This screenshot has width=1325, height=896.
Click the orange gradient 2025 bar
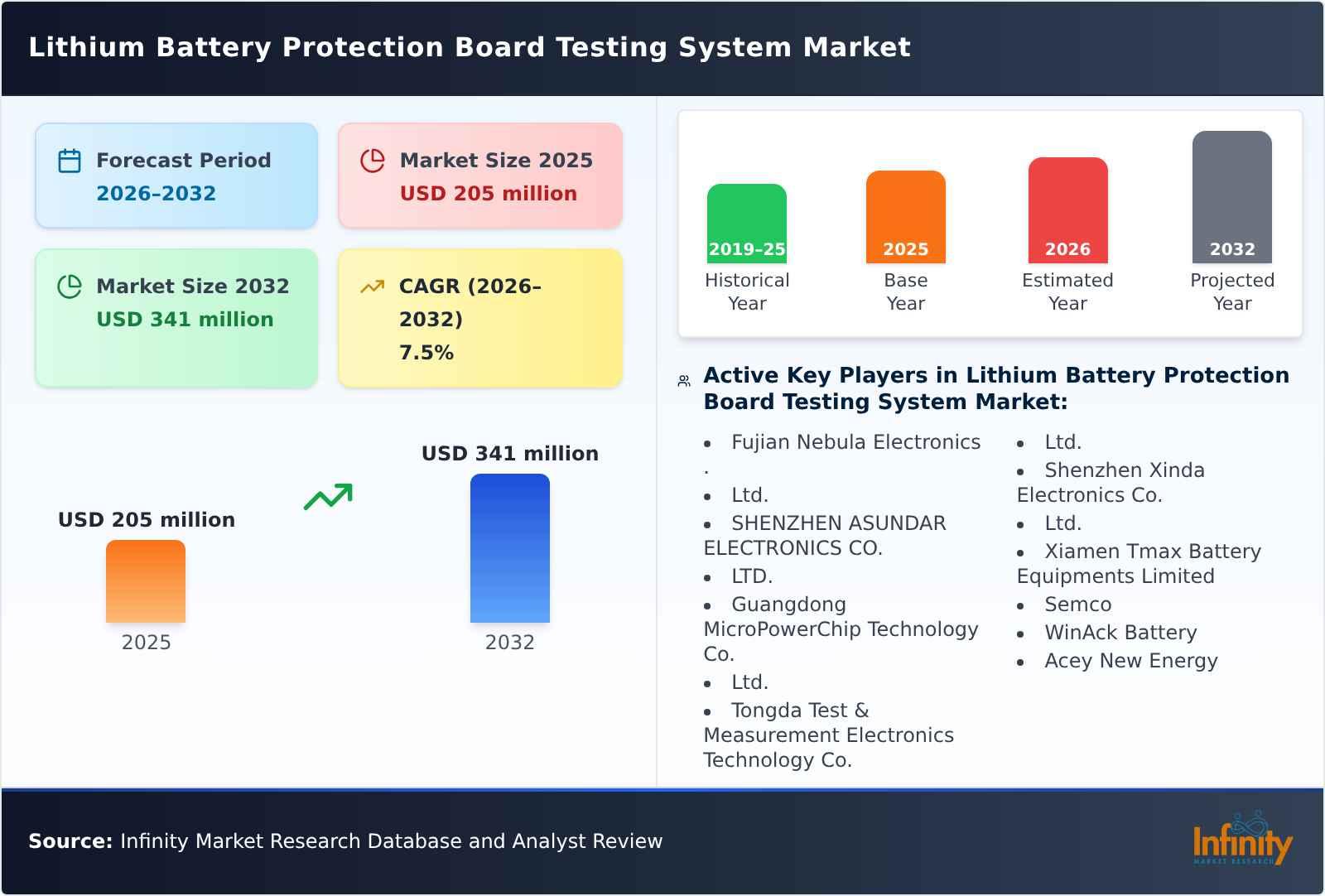[145, 581]
